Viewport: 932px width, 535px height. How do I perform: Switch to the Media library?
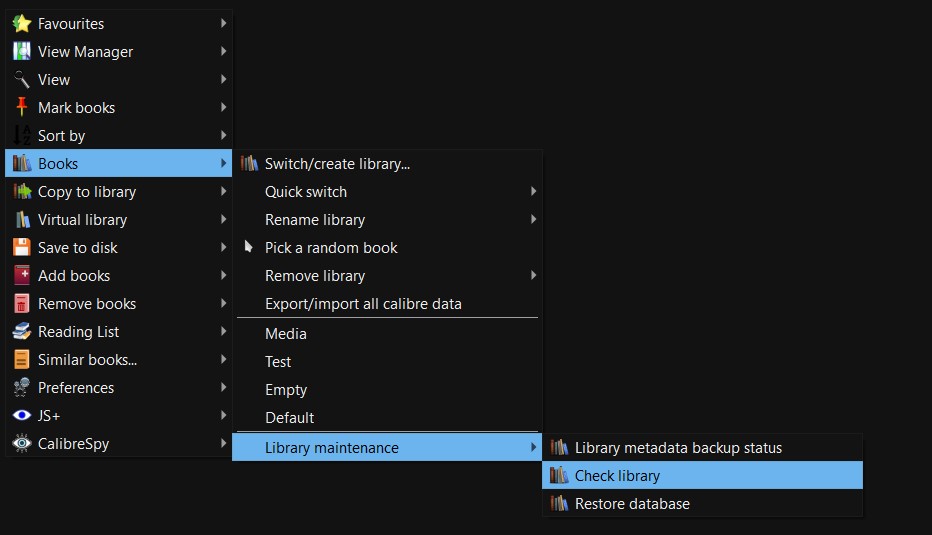(x=286, y=334)
